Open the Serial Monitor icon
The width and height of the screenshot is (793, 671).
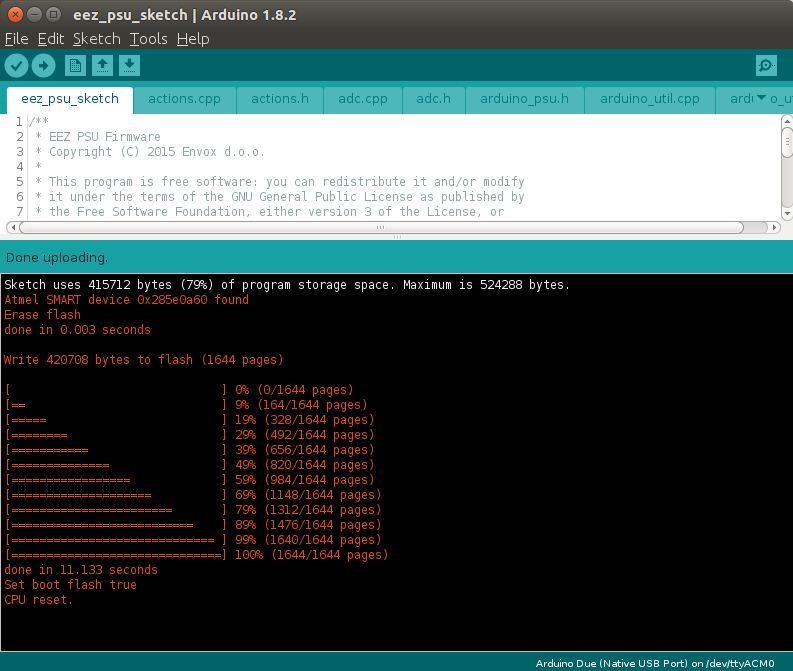pos(766,66)
